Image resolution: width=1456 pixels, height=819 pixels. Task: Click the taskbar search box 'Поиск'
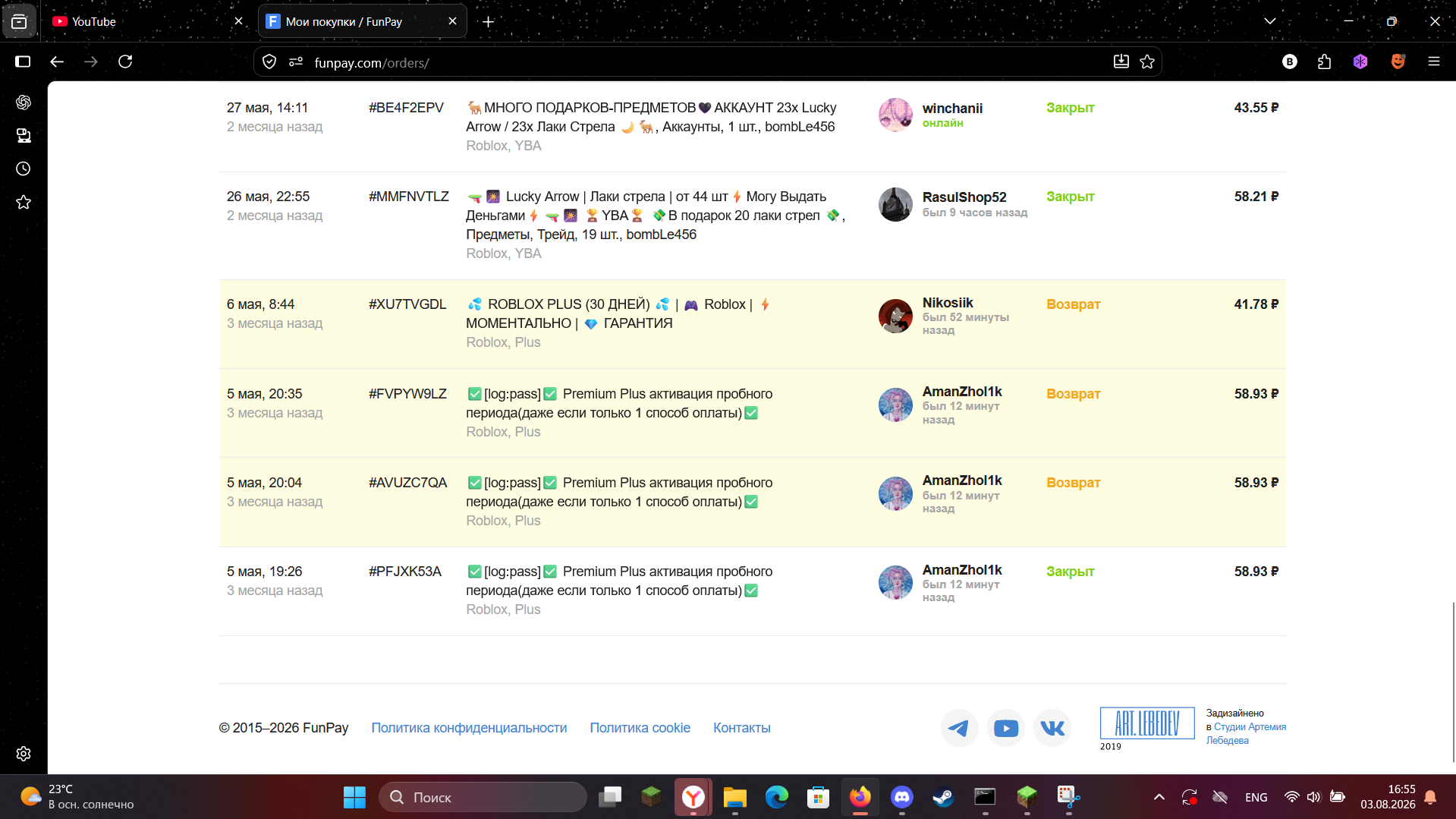(483, 797)
